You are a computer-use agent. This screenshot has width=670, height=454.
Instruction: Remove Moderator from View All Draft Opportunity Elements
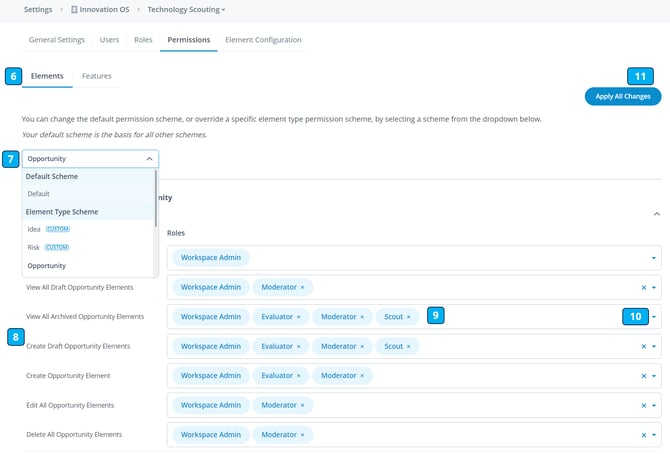[303, 287]
